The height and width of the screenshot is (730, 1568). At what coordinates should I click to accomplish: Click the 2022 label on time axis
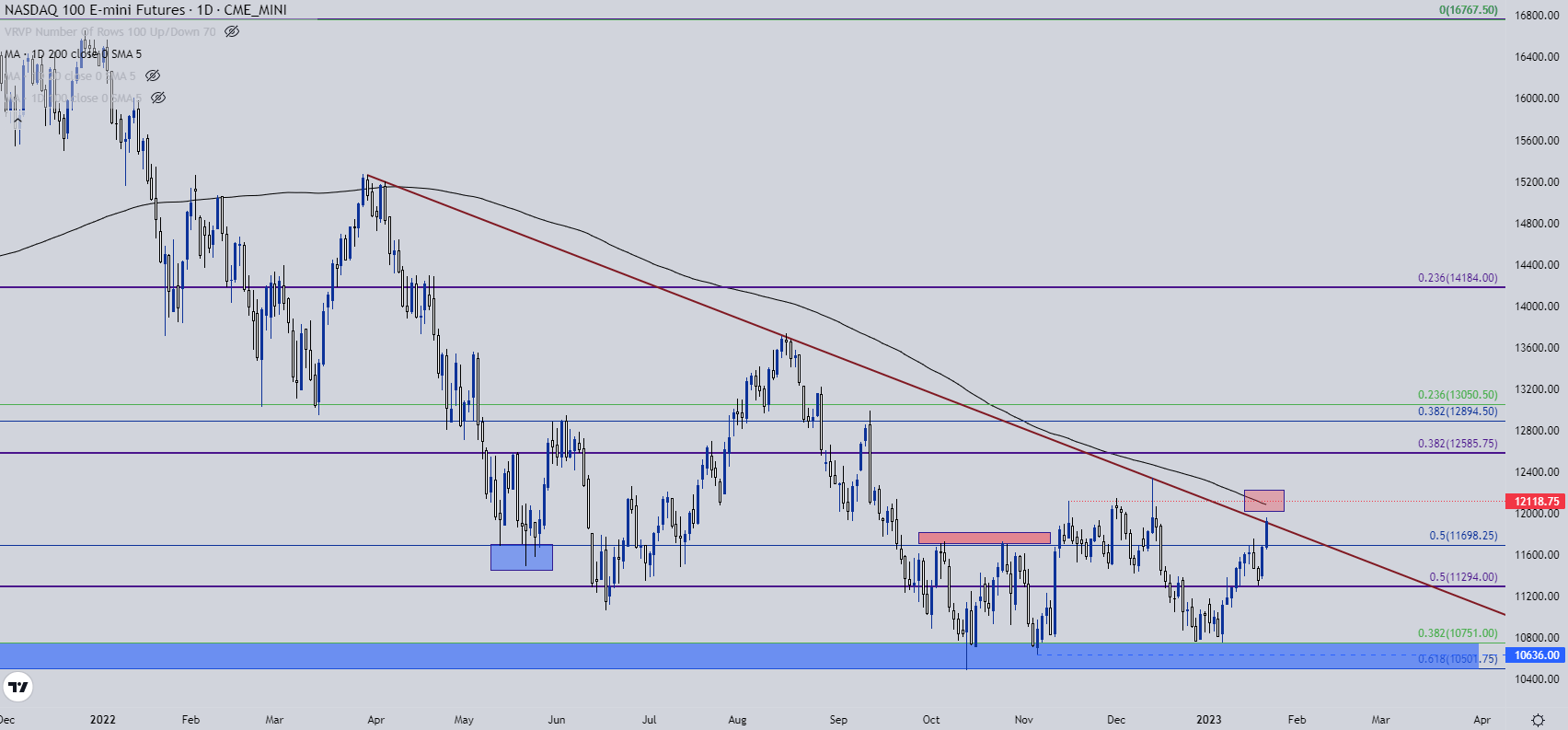click(103, 720)
